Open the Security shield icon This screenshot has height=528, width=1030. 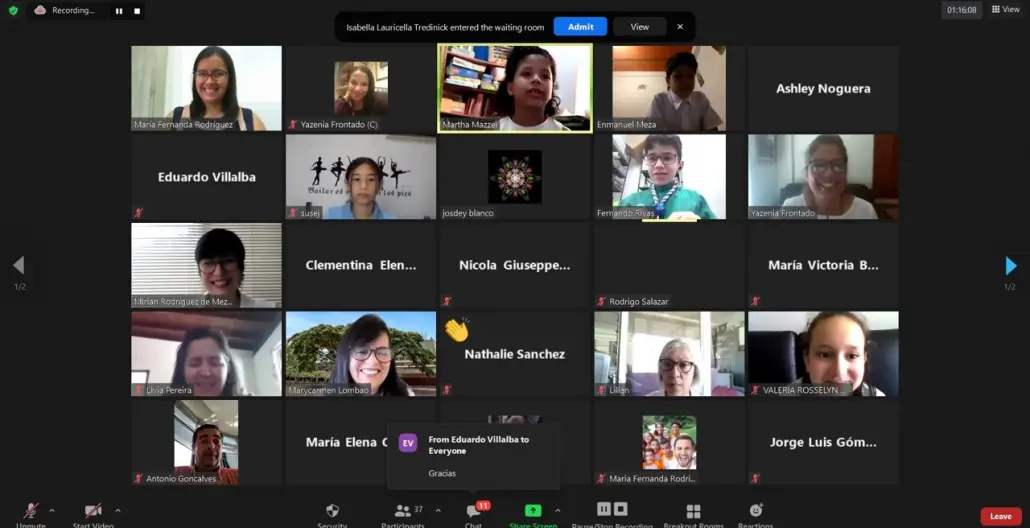332,510
